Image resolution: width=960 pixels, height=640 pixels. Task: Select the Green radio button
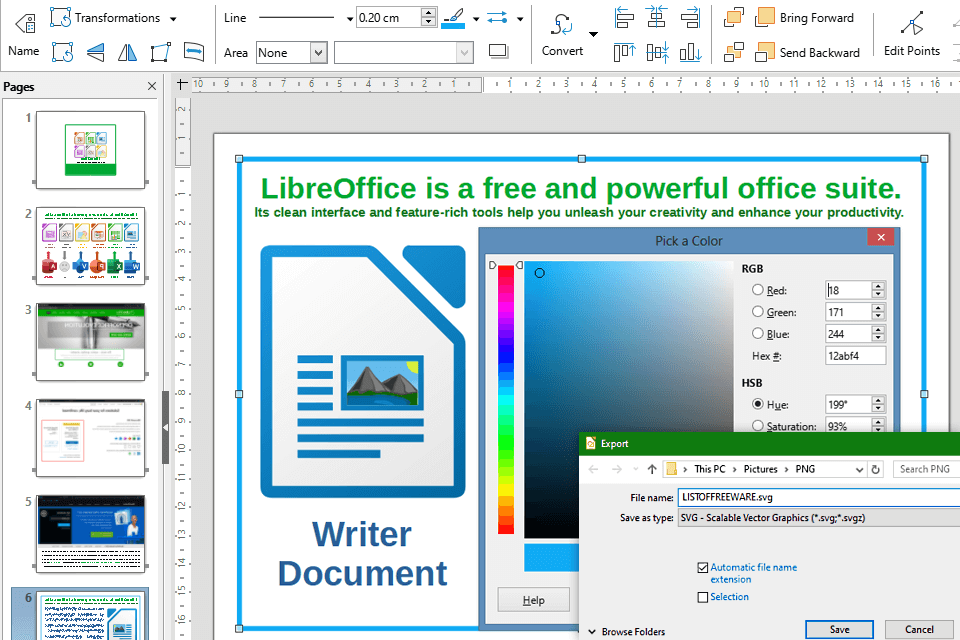pyautogui.click(x=758, y=312)
